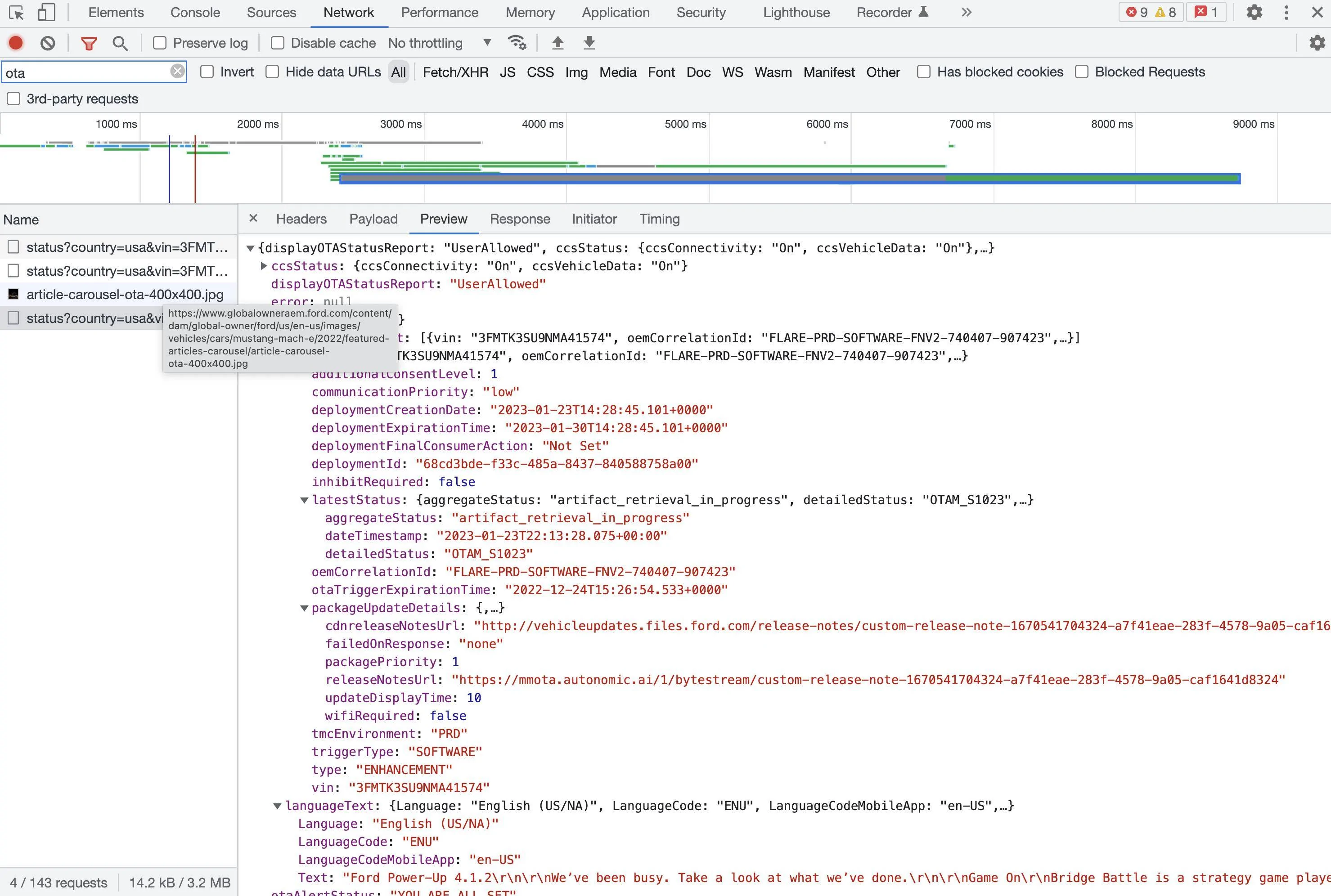1331x896 pixels.
Task: Open DevTools three-dot customize menu
Action: tap(1286, 13)
